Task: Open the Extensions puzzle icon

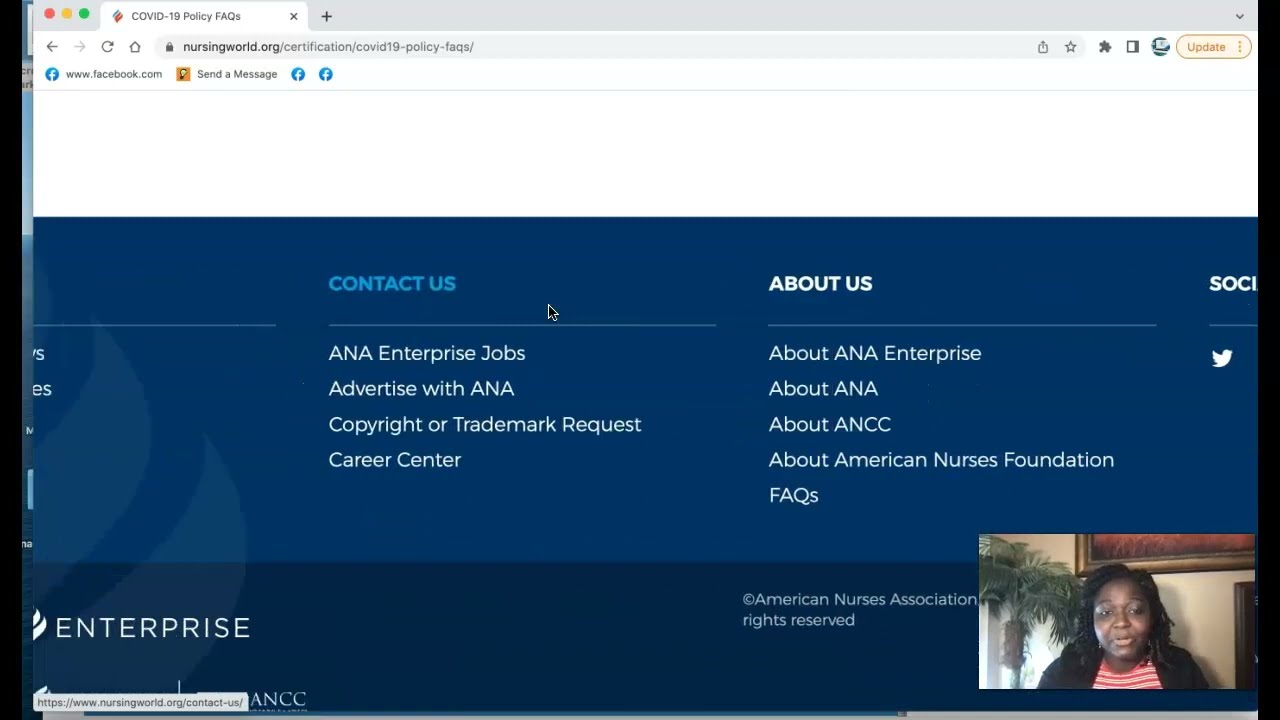Action: point(1105,47)
